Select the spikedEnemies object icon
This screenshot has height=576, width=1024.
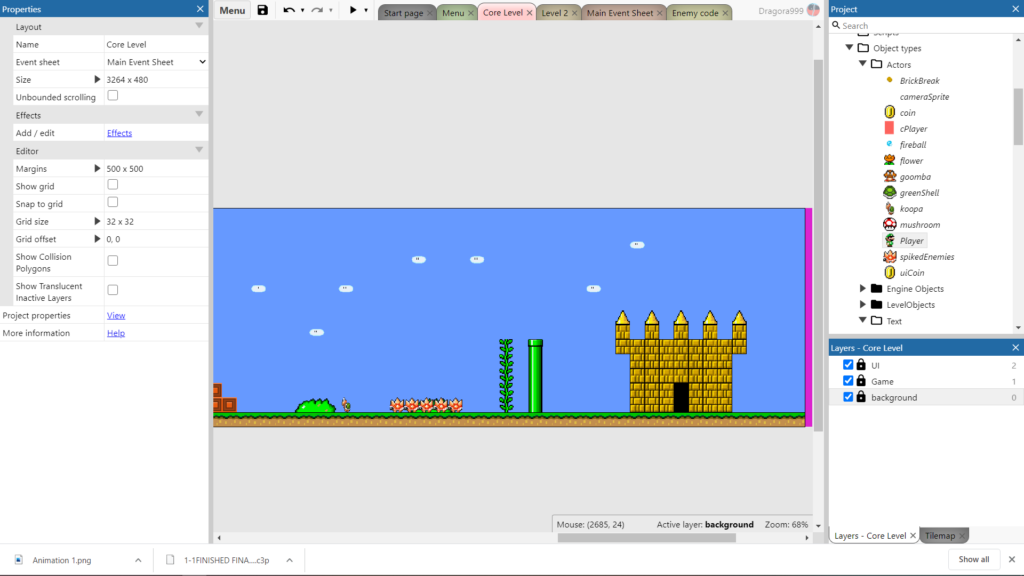coord(889,256)
